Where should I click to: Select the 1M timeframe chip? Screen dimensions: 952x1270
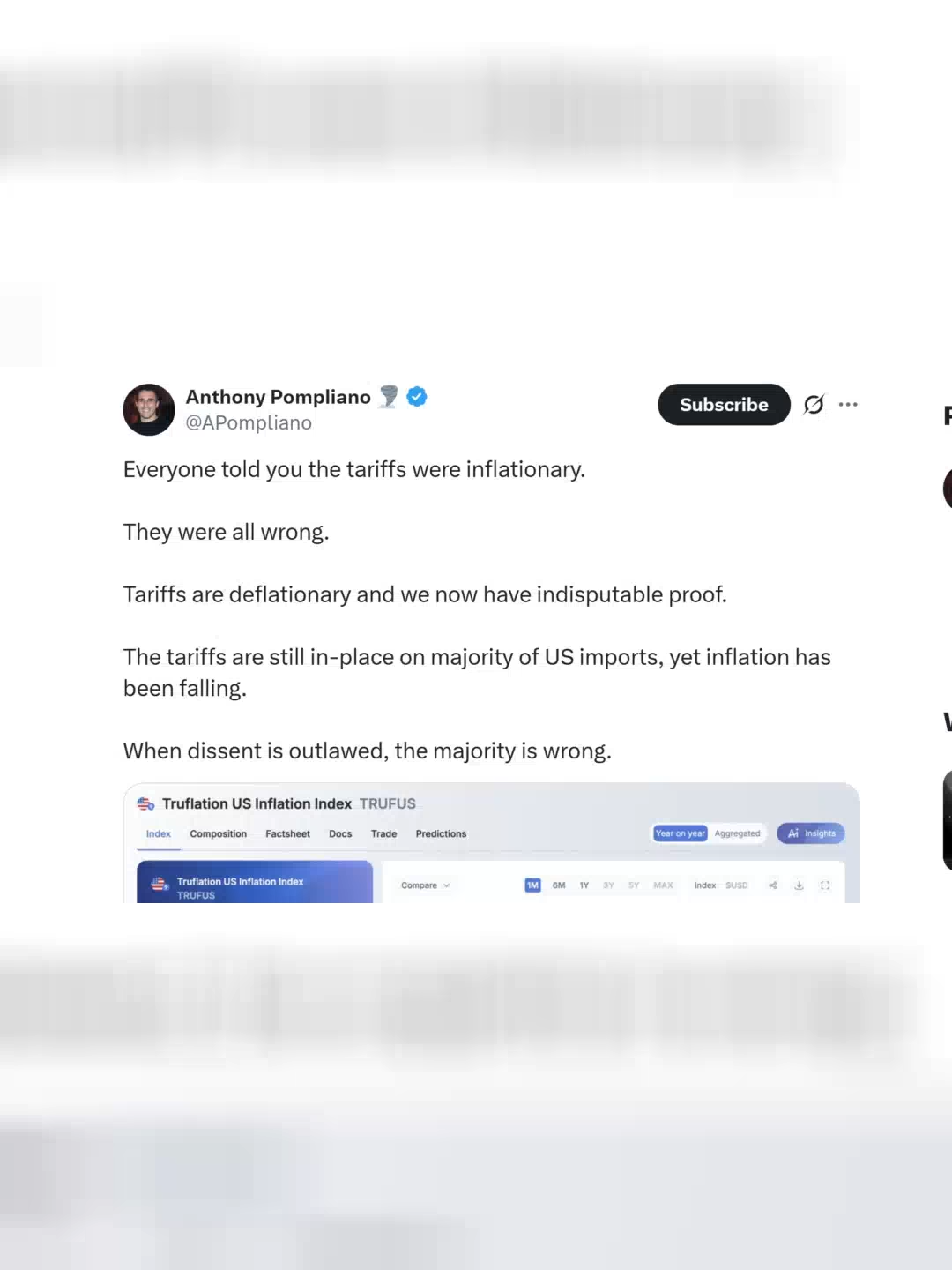click(x=532, y=885)
